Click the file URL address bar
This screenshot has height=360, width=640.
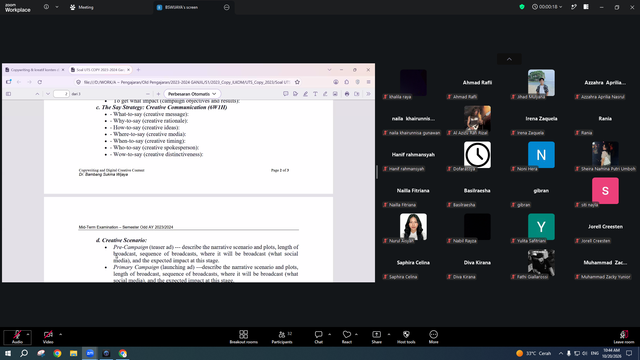click(x=186, y=82)
